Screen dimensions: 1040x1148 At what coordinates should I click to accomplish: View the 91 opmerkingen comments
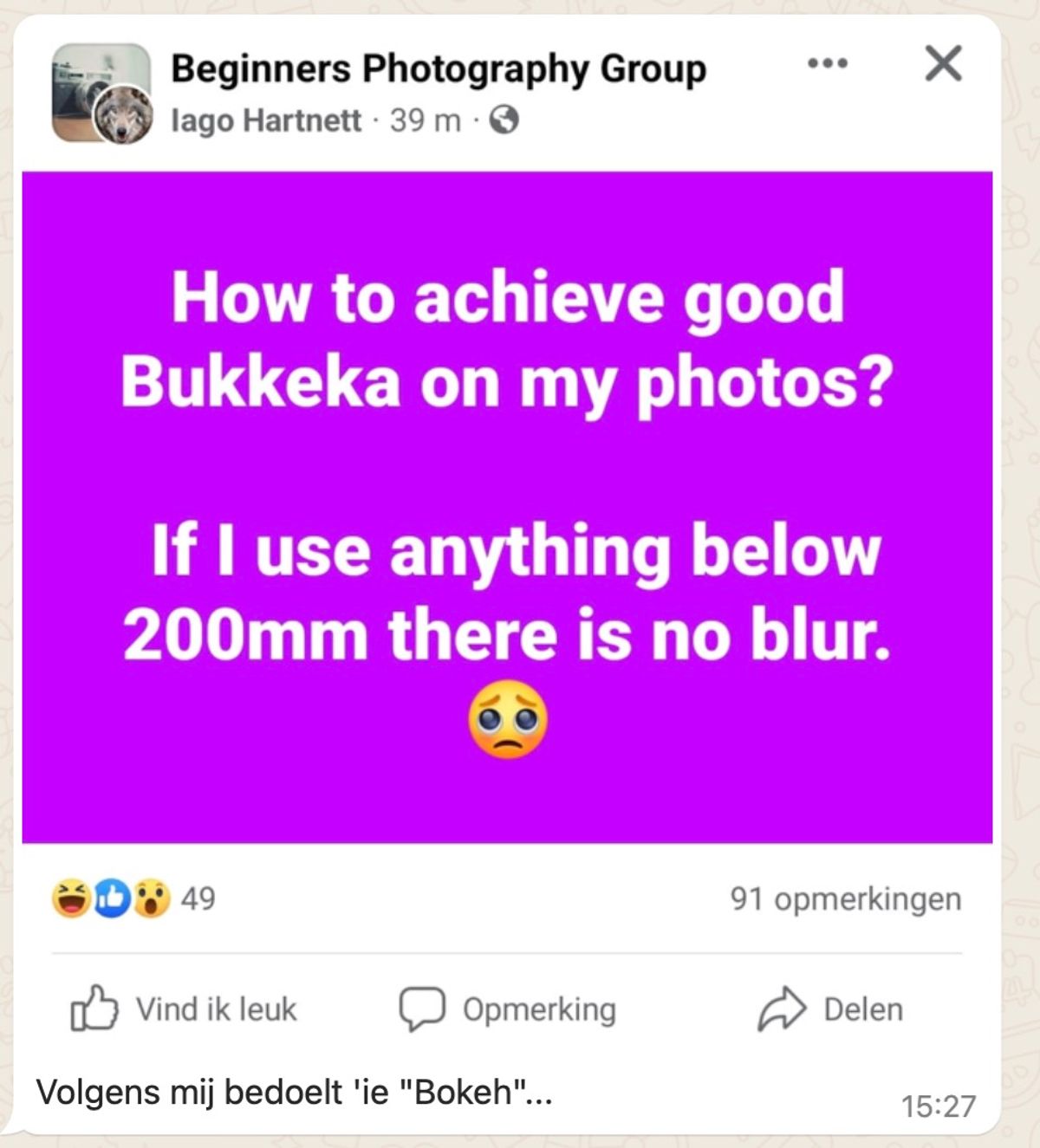pos(846,899)
